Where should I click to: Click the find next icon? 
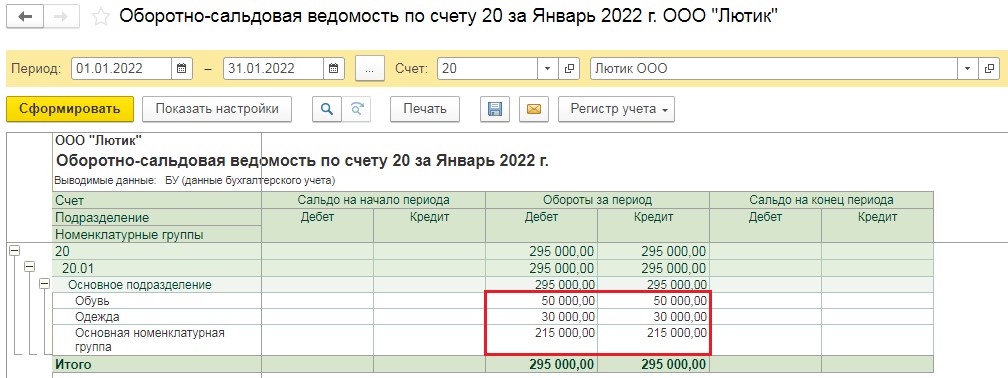356,109
